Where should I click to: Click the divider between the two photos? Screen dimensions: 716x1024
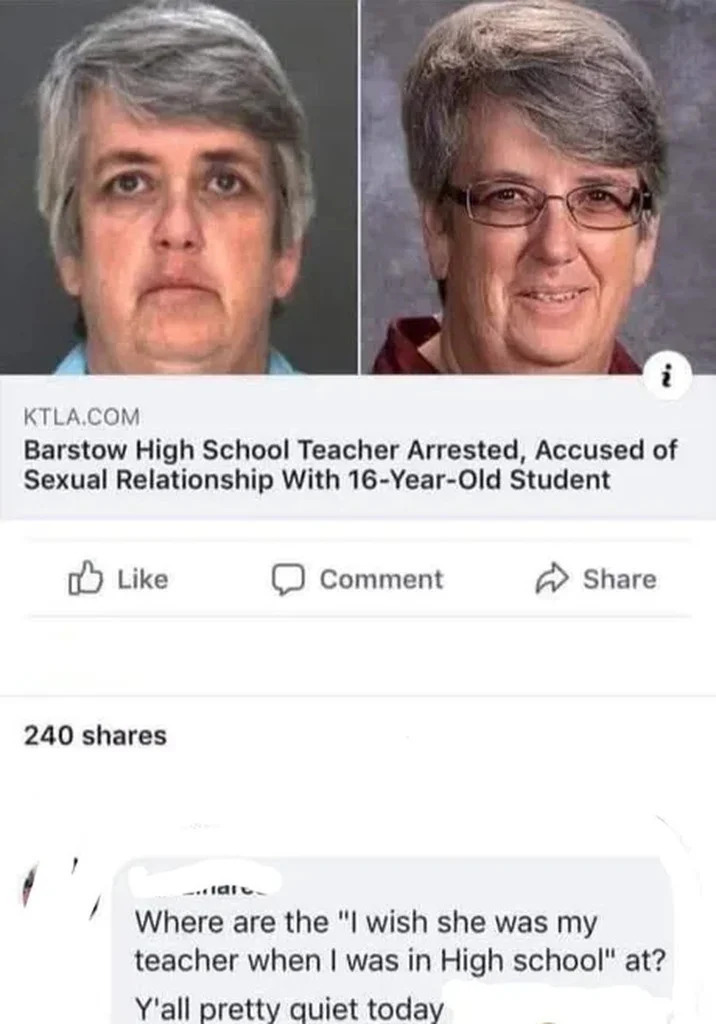pos(358,187)
